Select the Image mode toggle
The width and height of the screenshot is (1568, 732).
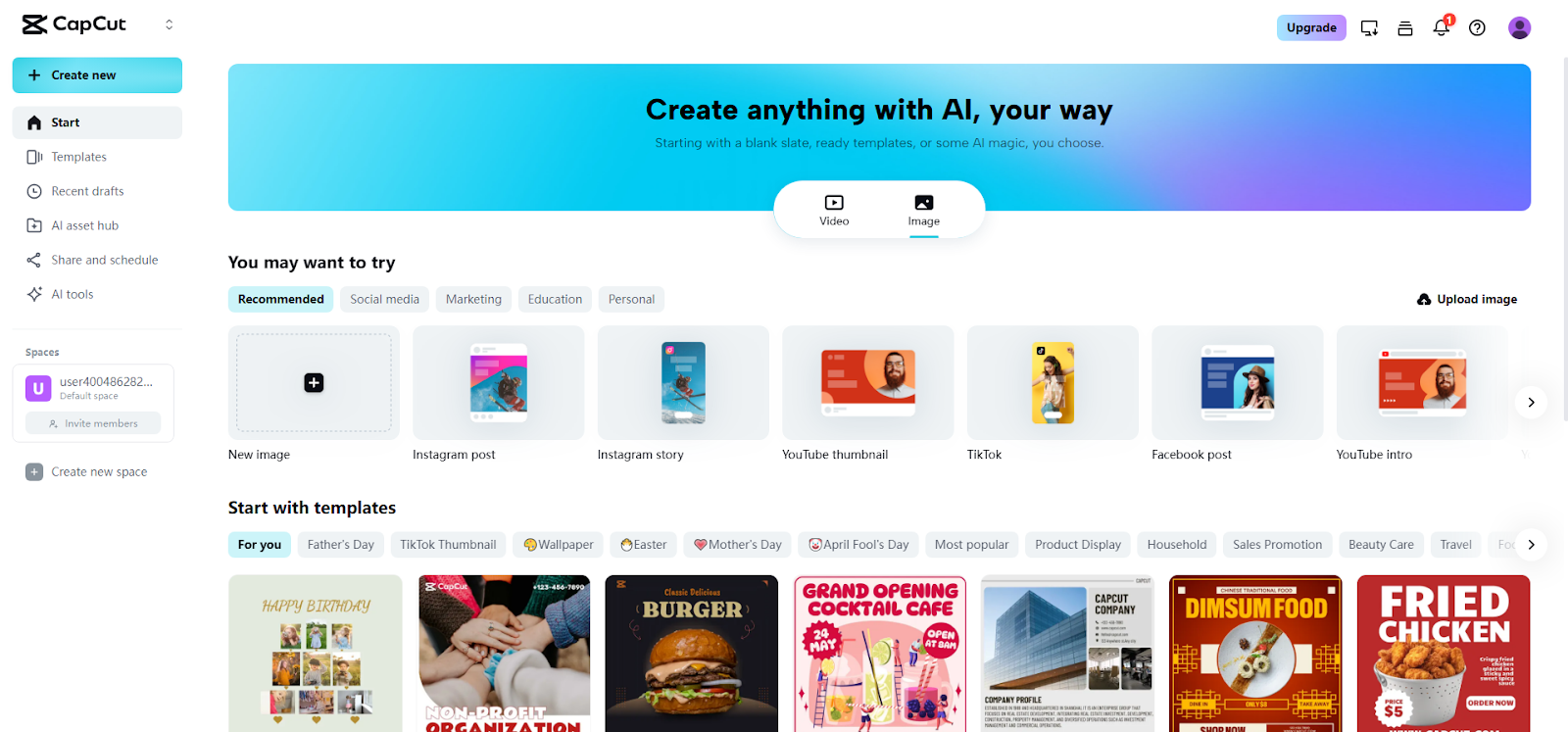coord(923,210)
